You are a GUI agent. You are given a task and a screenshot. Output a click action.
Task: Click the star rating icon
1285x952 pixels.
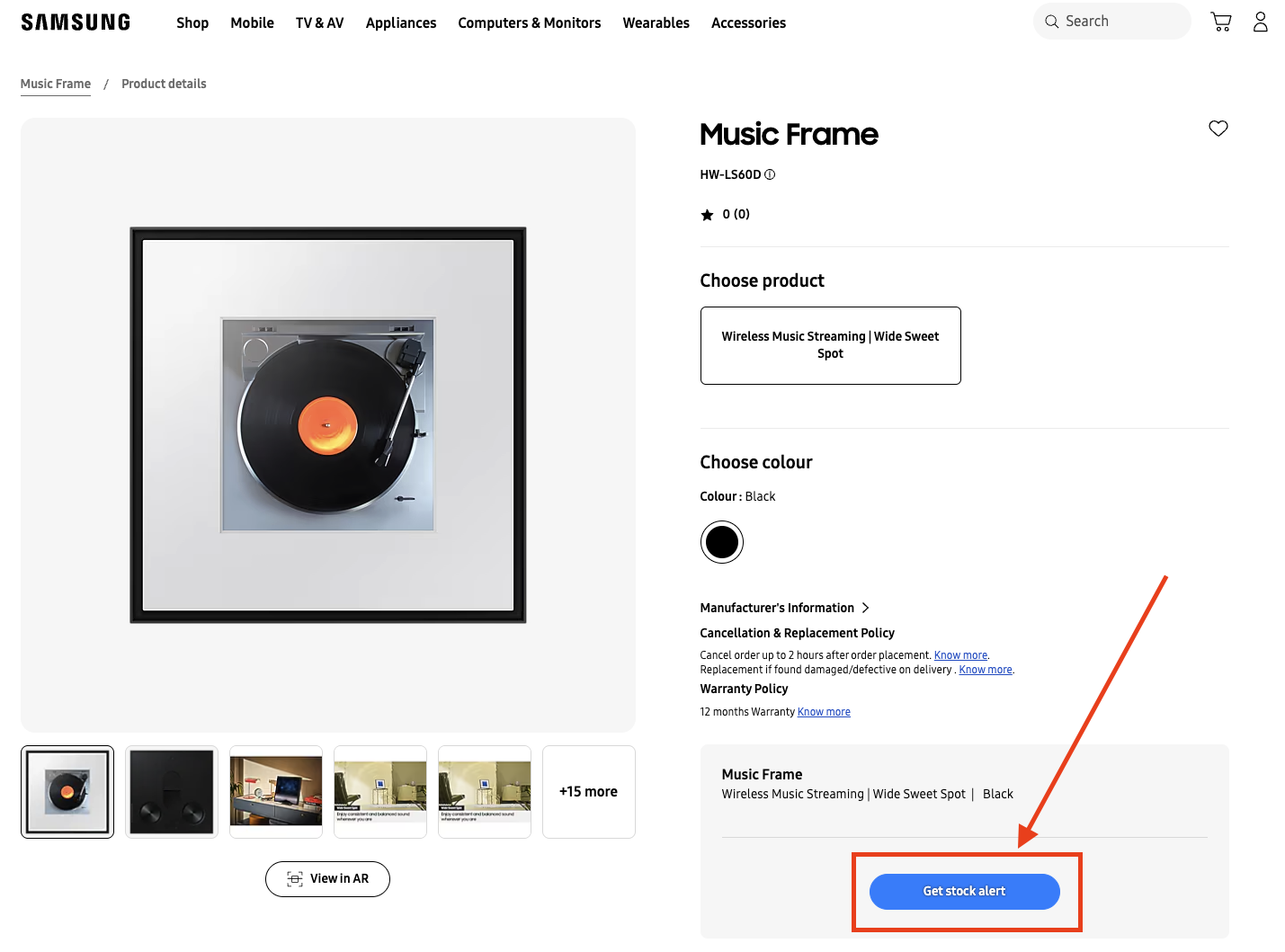coord(708,214)
